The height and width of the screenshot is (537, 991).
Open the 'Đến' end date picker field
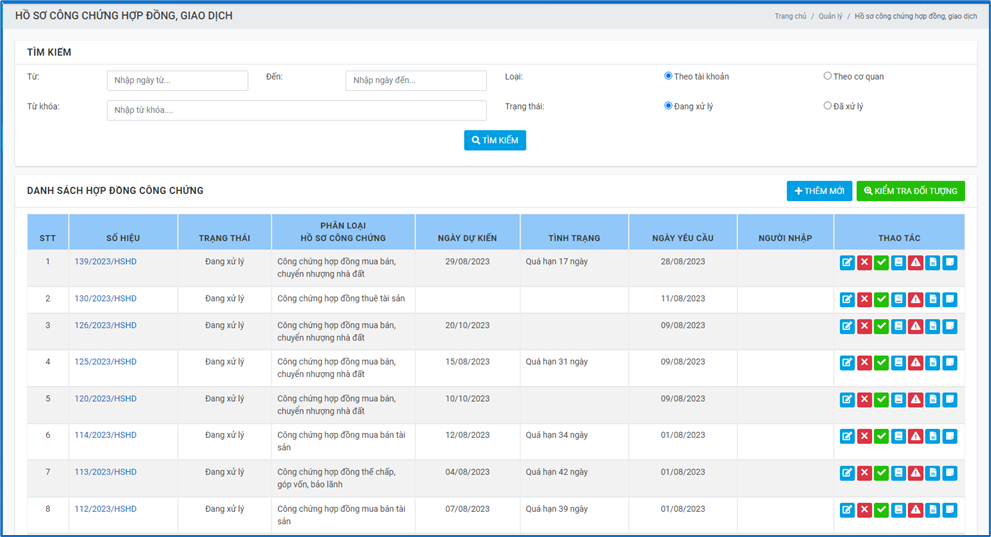coord(415,81)
